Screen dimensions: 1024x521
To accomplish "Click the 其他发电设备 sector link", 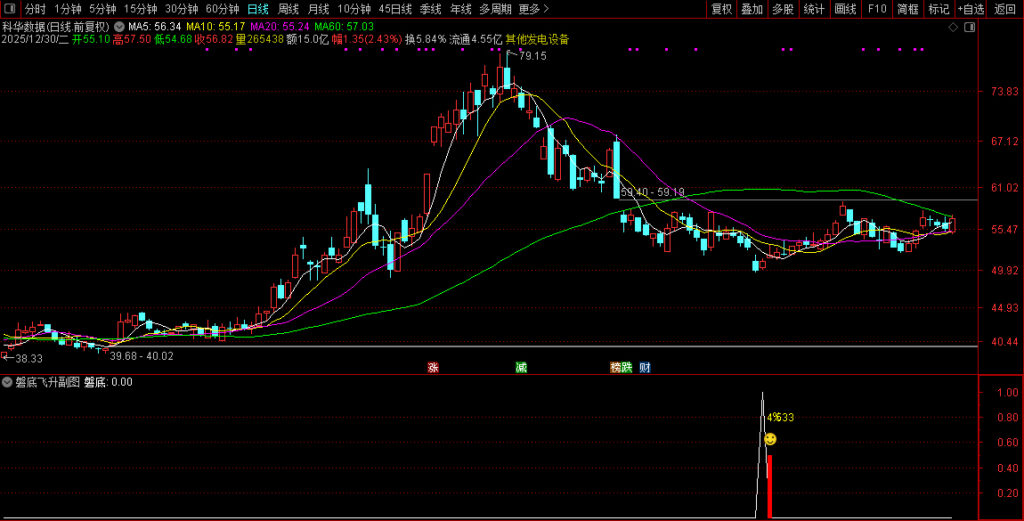I will tap(537, 40).
